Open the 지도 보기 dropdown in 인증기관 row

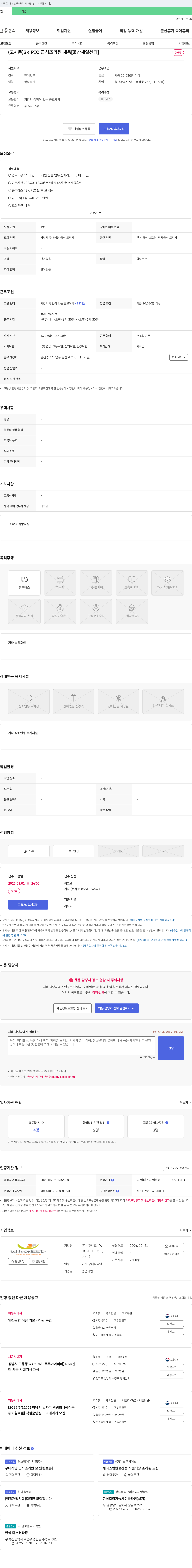pyautogui.click(x=179, y=1180)
